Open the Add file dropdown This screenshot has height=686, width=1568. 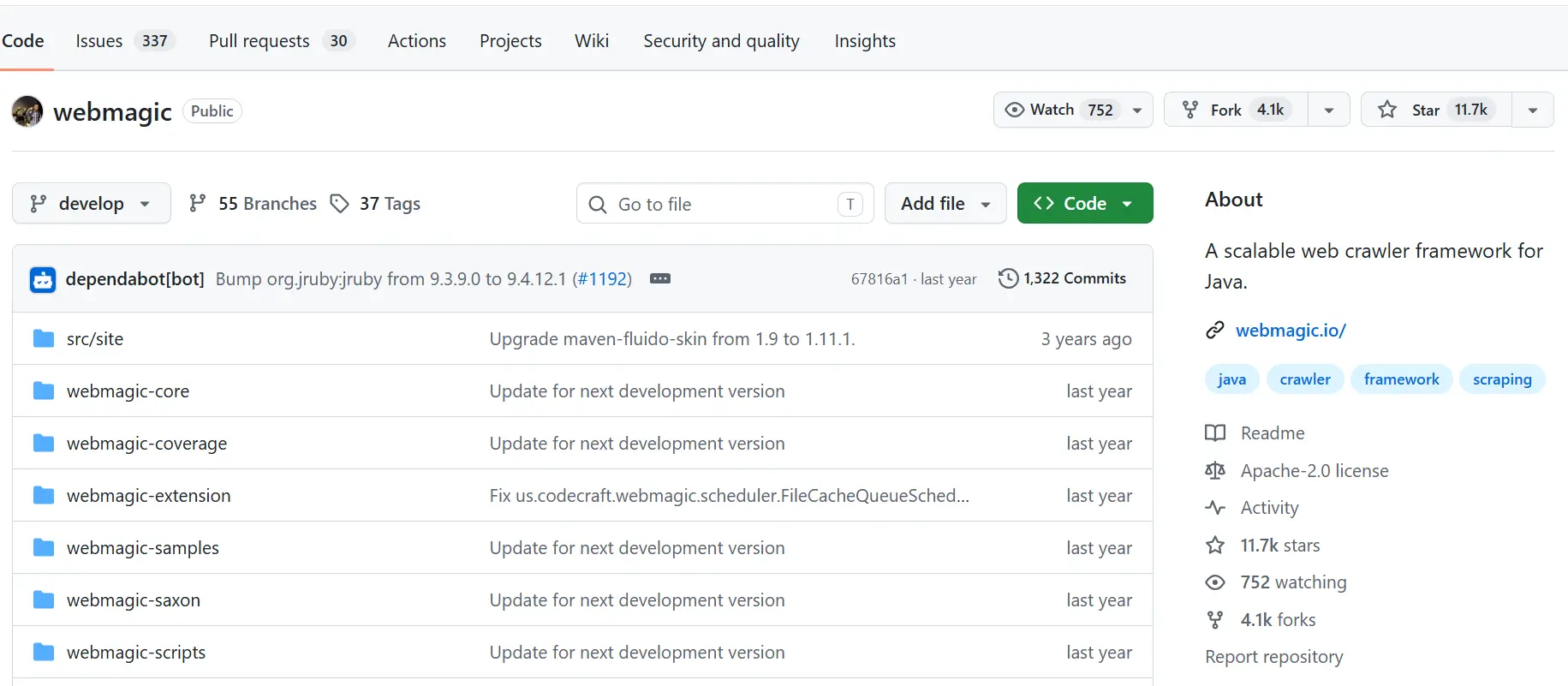[x=945, y=203]
